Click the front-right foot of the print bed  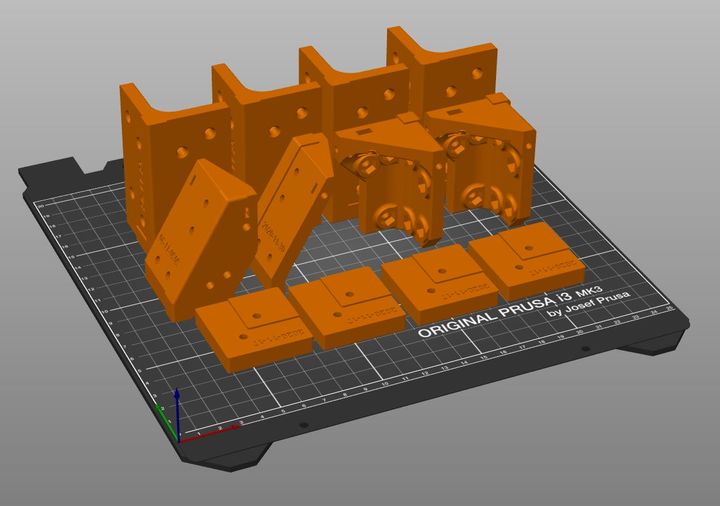click(655, 345)
